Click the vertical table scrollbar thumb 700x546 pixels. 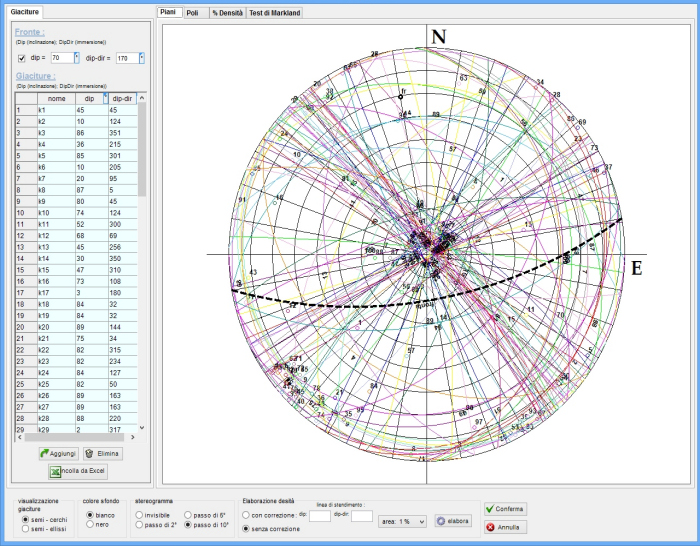(142, 149)
